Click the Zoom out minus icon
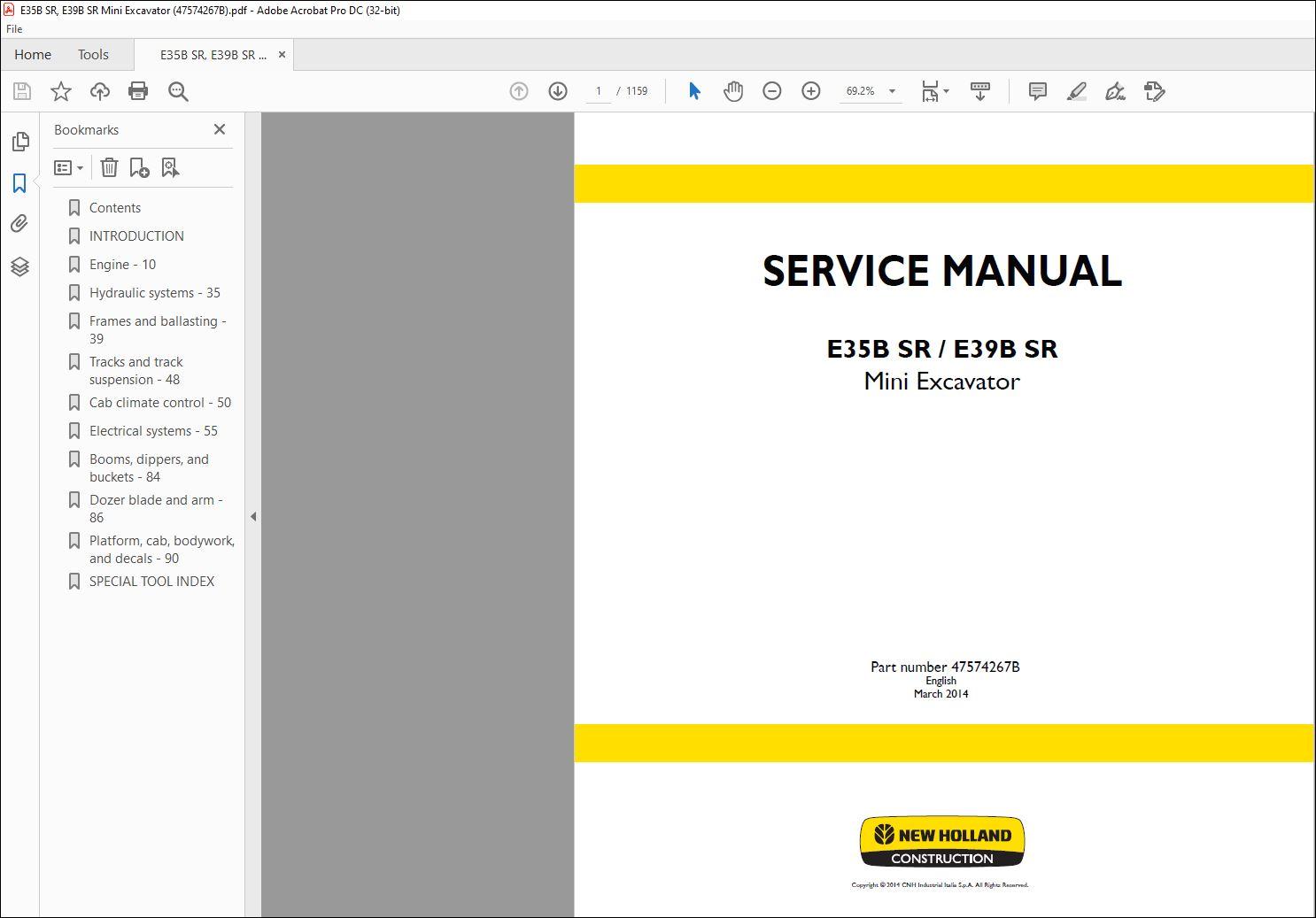1316x918 pixels. coord(771,91)
